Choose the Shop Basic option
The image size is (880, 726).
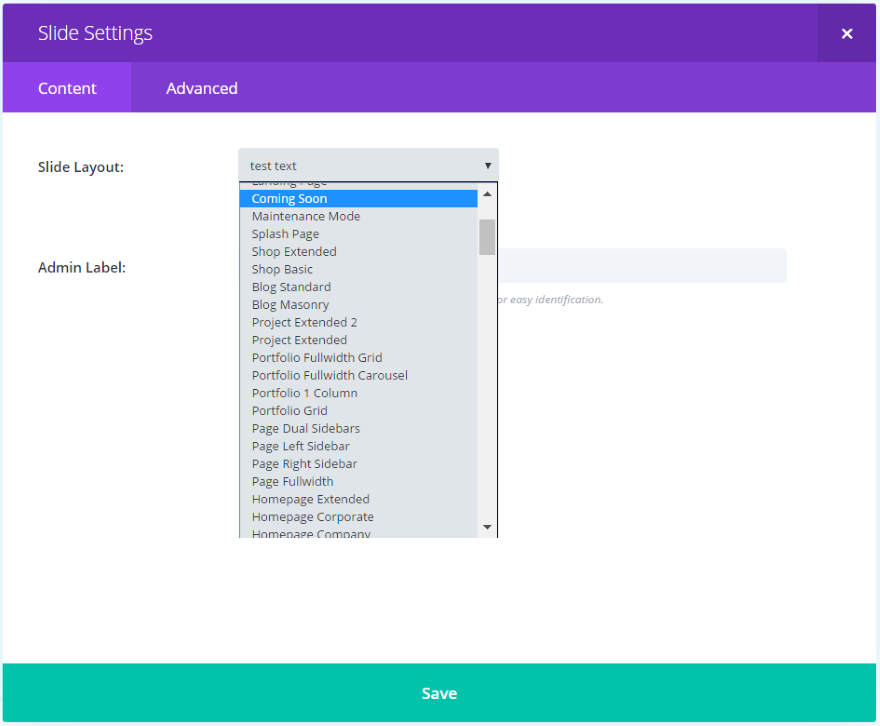(x=282, y=270)
